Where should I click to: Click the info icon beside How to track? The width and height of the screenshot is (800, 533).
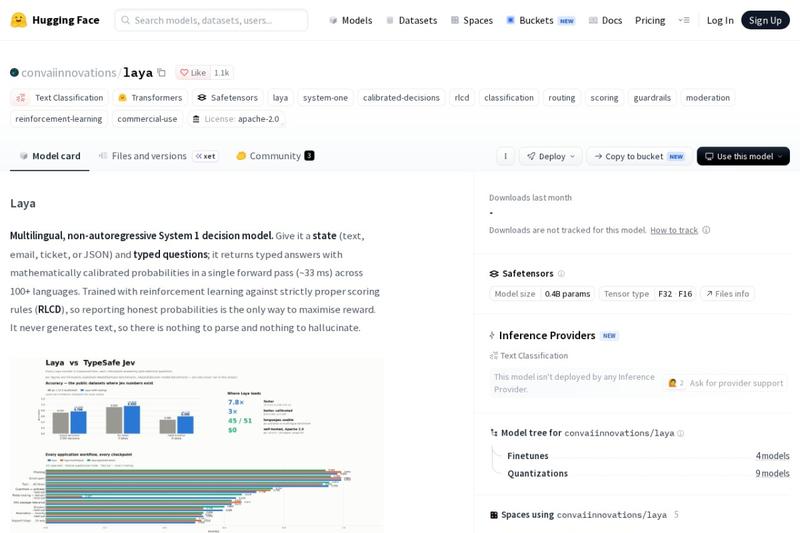click(x=706, y=230)
